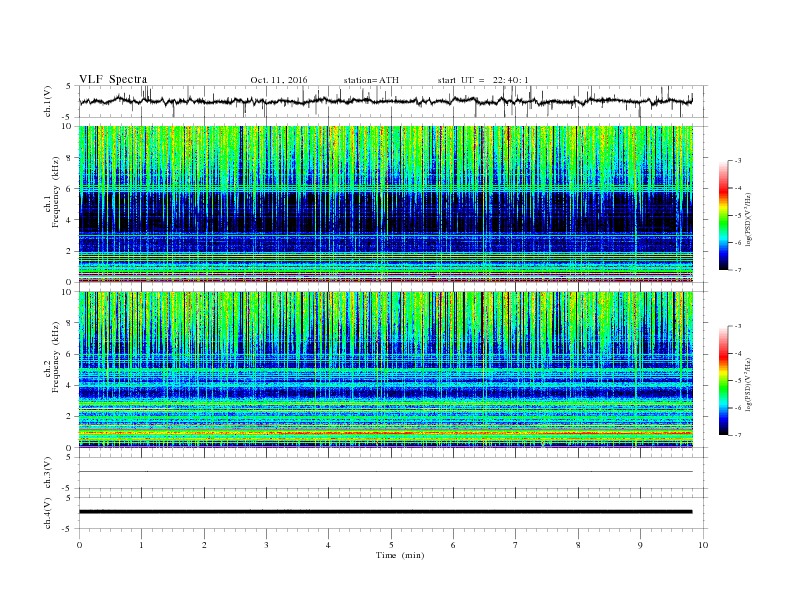Click the 'Time (min)' axis label
This screenshot has height=612, width=792.
point(400,555)
